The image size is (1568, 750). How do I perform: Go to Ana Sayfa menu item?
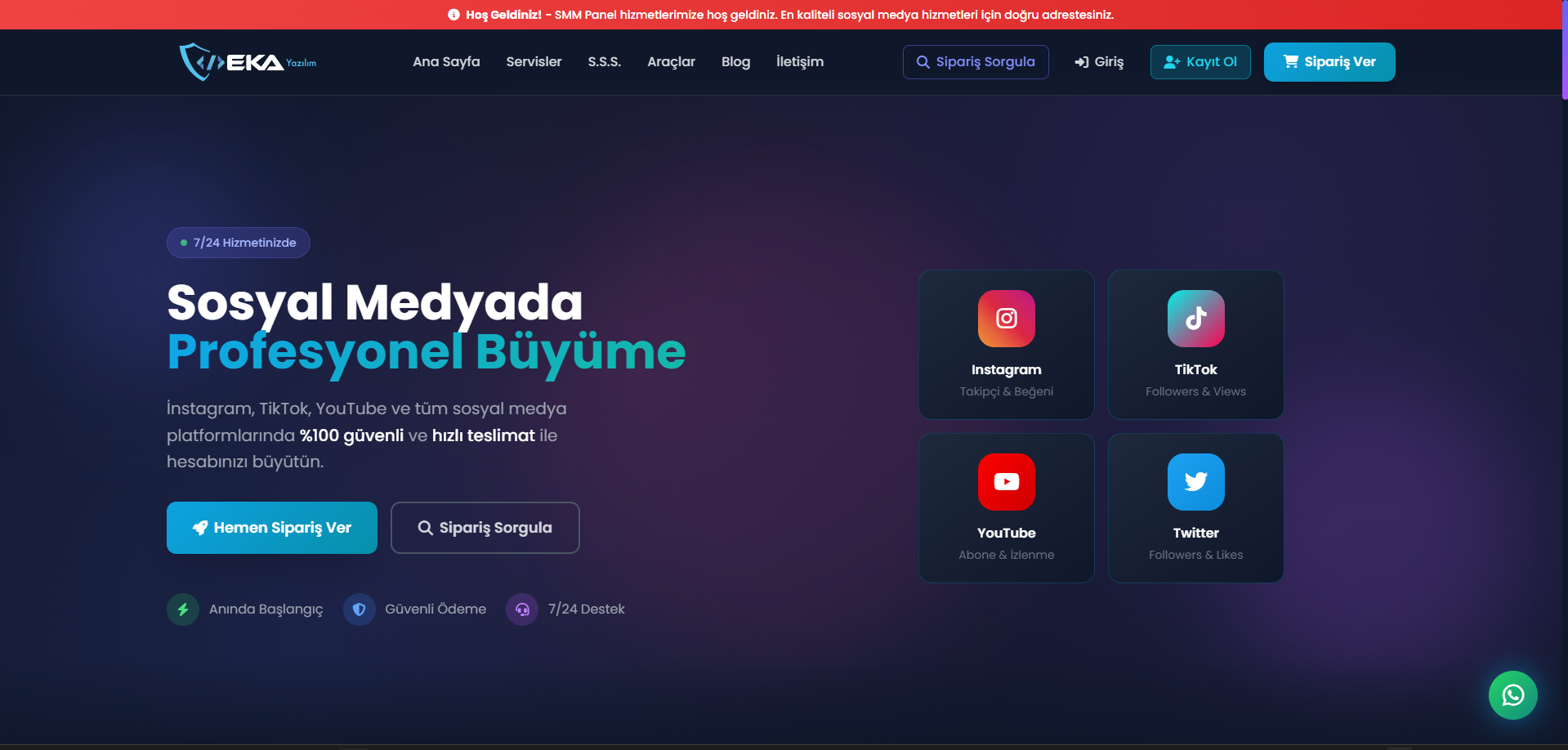[446, 62]
